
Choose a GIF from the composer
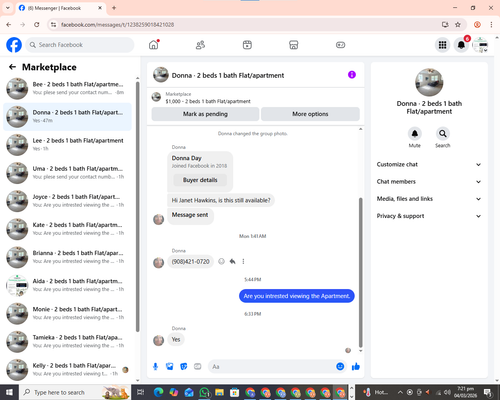tap(198, 367)
